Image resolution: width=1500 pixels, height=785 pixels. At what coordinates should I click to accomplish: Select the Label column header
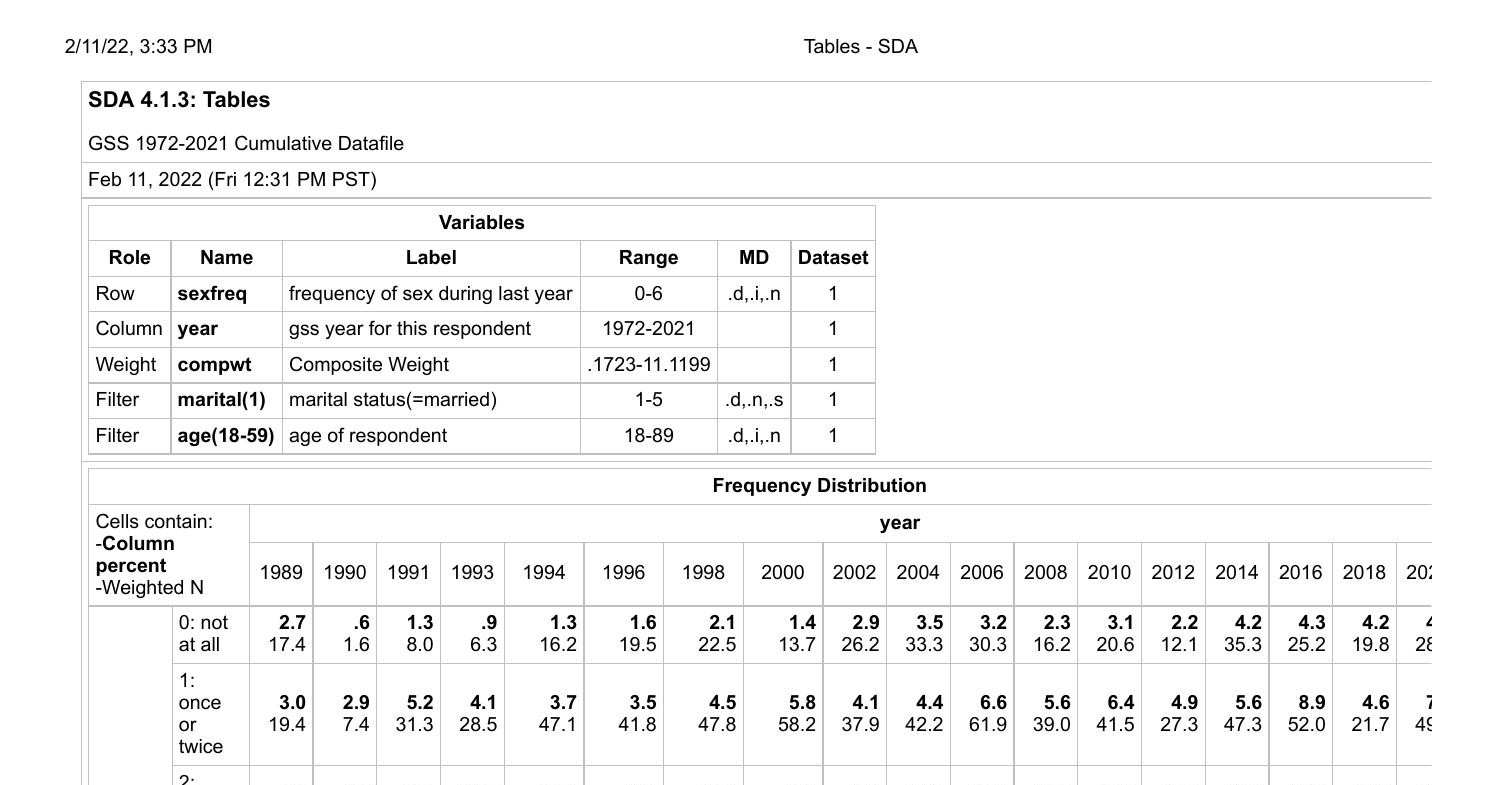click(431, 257)
